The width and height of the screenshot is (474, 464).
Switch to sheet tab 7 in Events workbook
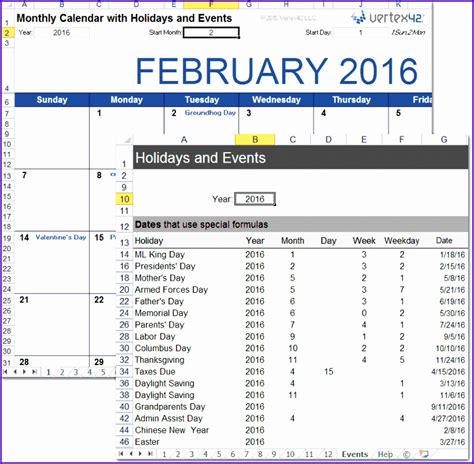click(246, 454)
